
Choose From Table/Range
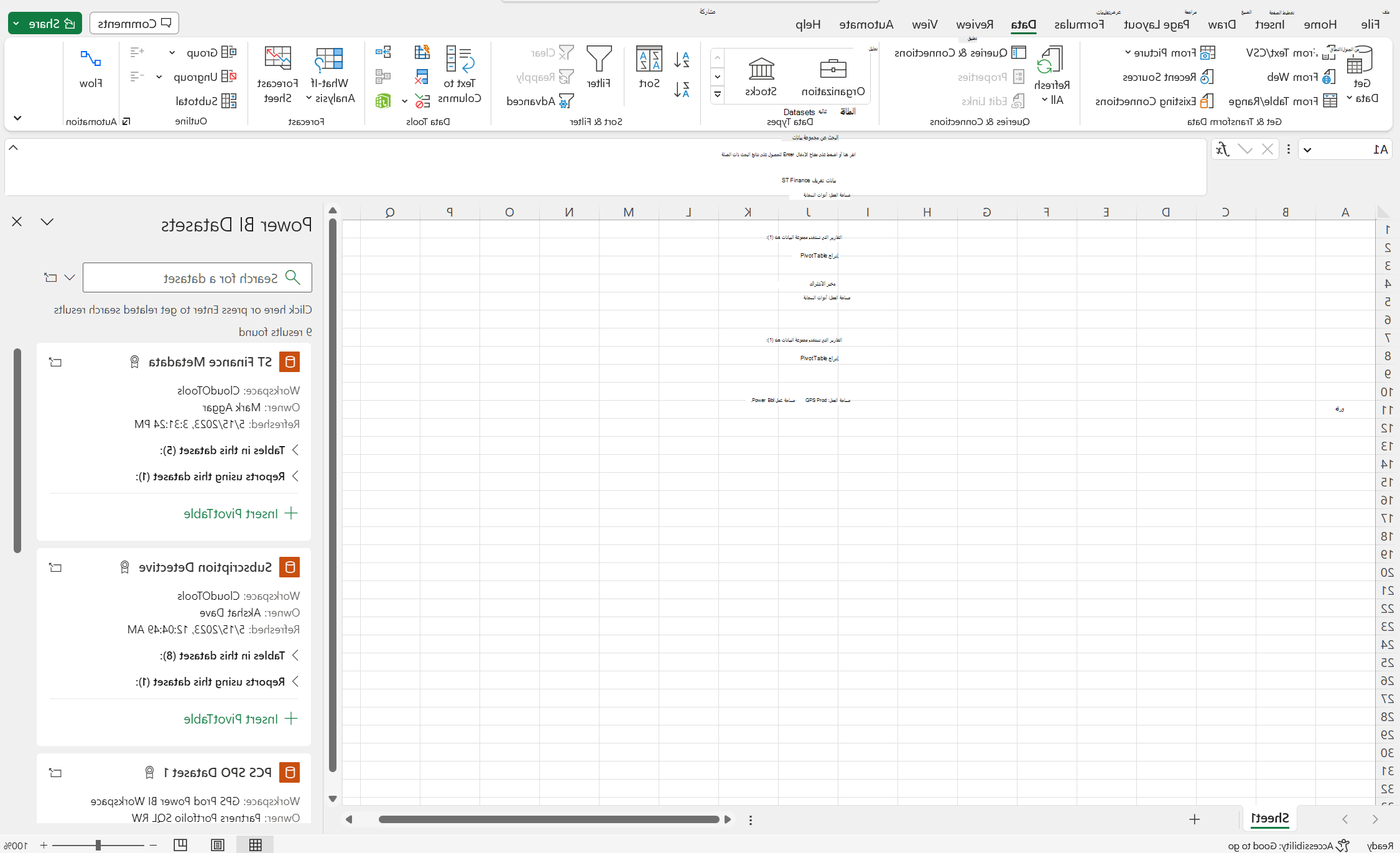(x=1283, y=101)
